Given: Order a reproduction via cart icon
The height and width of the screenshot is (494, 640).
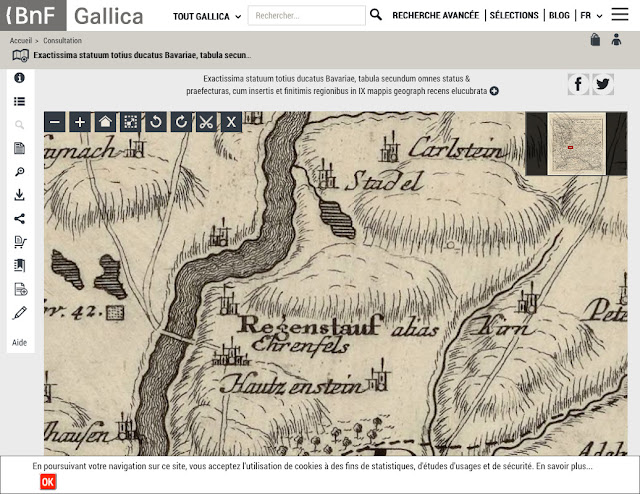Looking at the screenshot, I should tap(20, 242).
